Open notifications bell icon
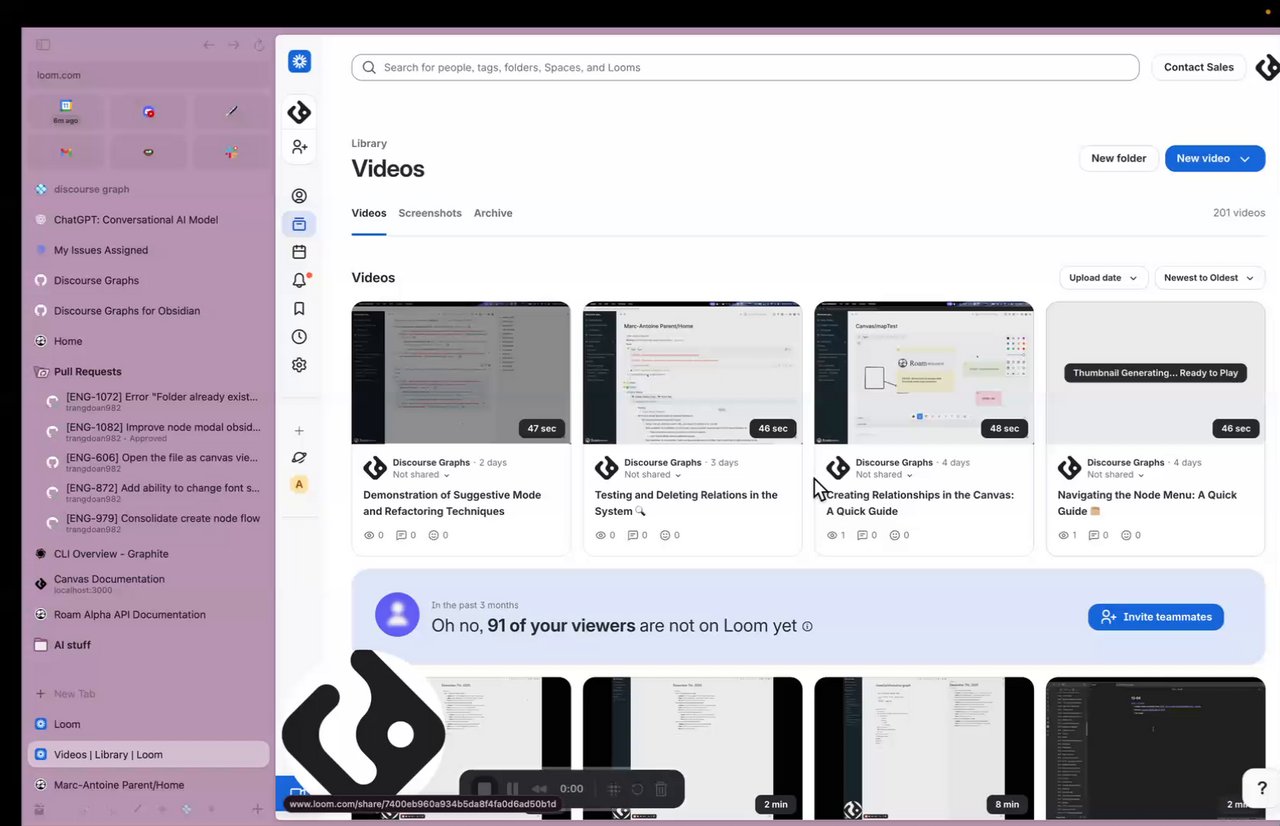 [299, 280]
